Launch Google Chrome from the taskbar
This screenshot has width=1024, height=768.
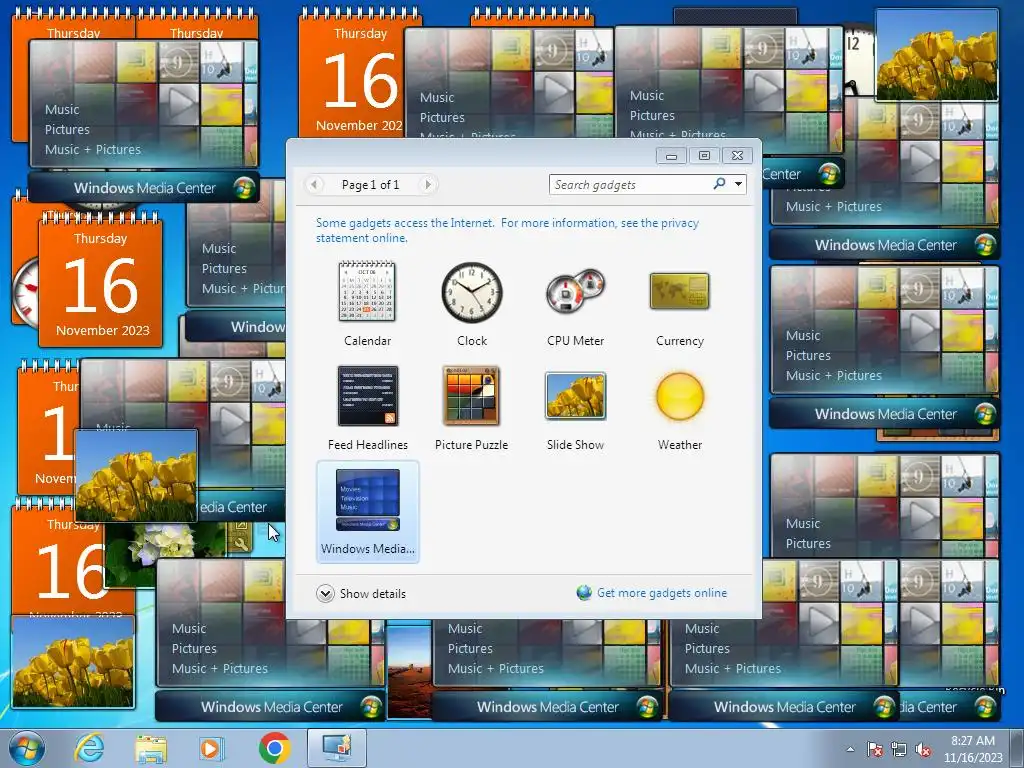pos(274,748)
